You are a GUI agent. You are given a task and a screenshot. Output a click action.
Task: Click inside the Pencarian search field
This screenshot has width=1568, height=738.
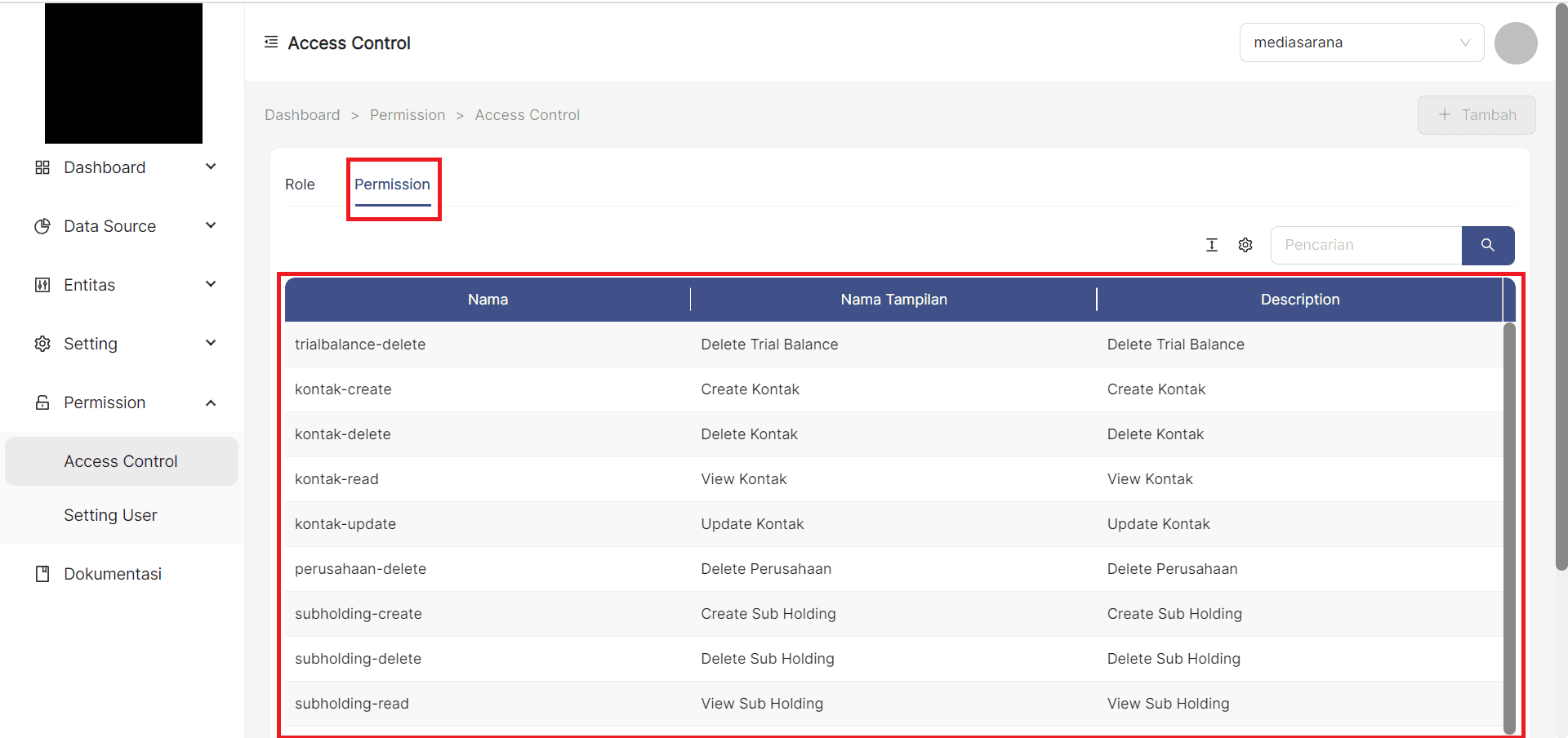pyautogui.click(x=1365, y=245)
